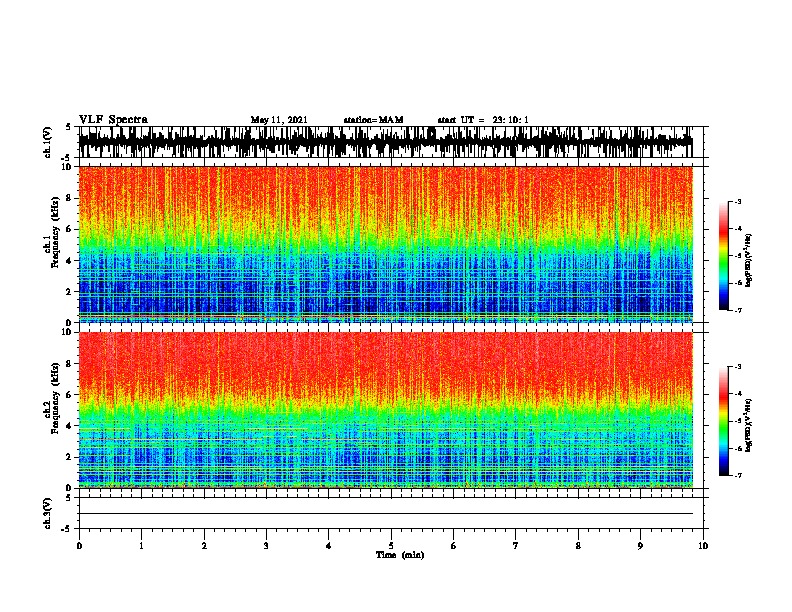Image resolution: width=792 pixels, height=612 pixels.
Task: Click the "2" kHz tick on ch.2 frequency axis
Action: point(70,457)
